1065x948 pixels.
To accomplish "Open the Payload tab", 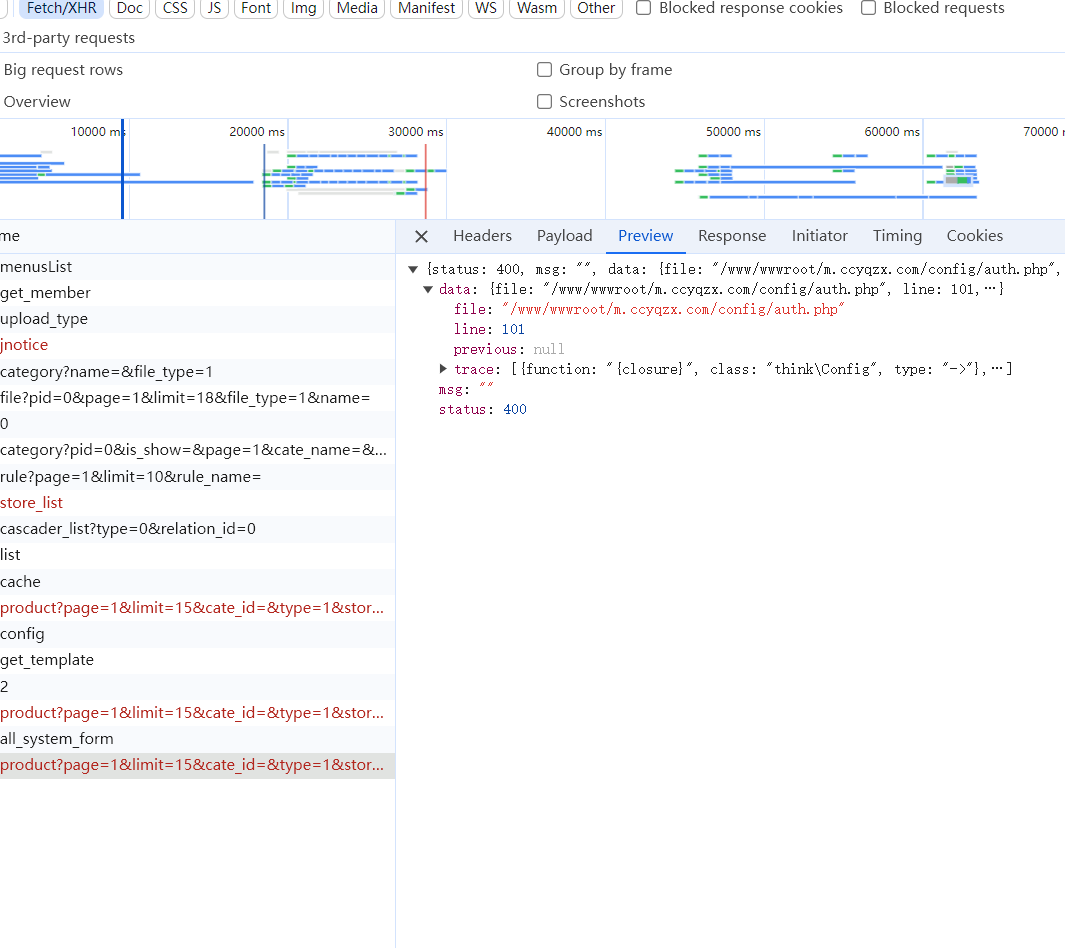I will pos(564,236).
